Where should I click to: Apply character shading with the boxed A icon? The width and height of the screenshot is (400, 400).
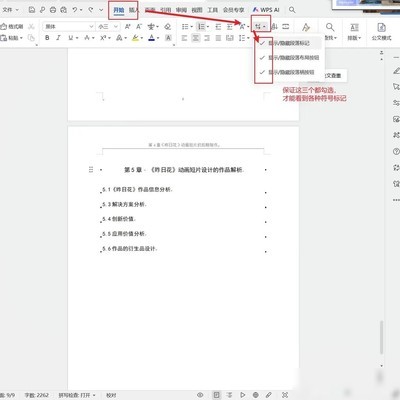tap(168, 38)
